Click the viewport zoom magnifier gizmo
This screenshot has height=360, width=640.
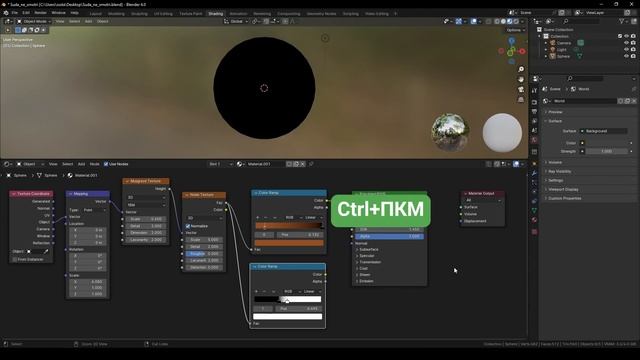(521, 69)
